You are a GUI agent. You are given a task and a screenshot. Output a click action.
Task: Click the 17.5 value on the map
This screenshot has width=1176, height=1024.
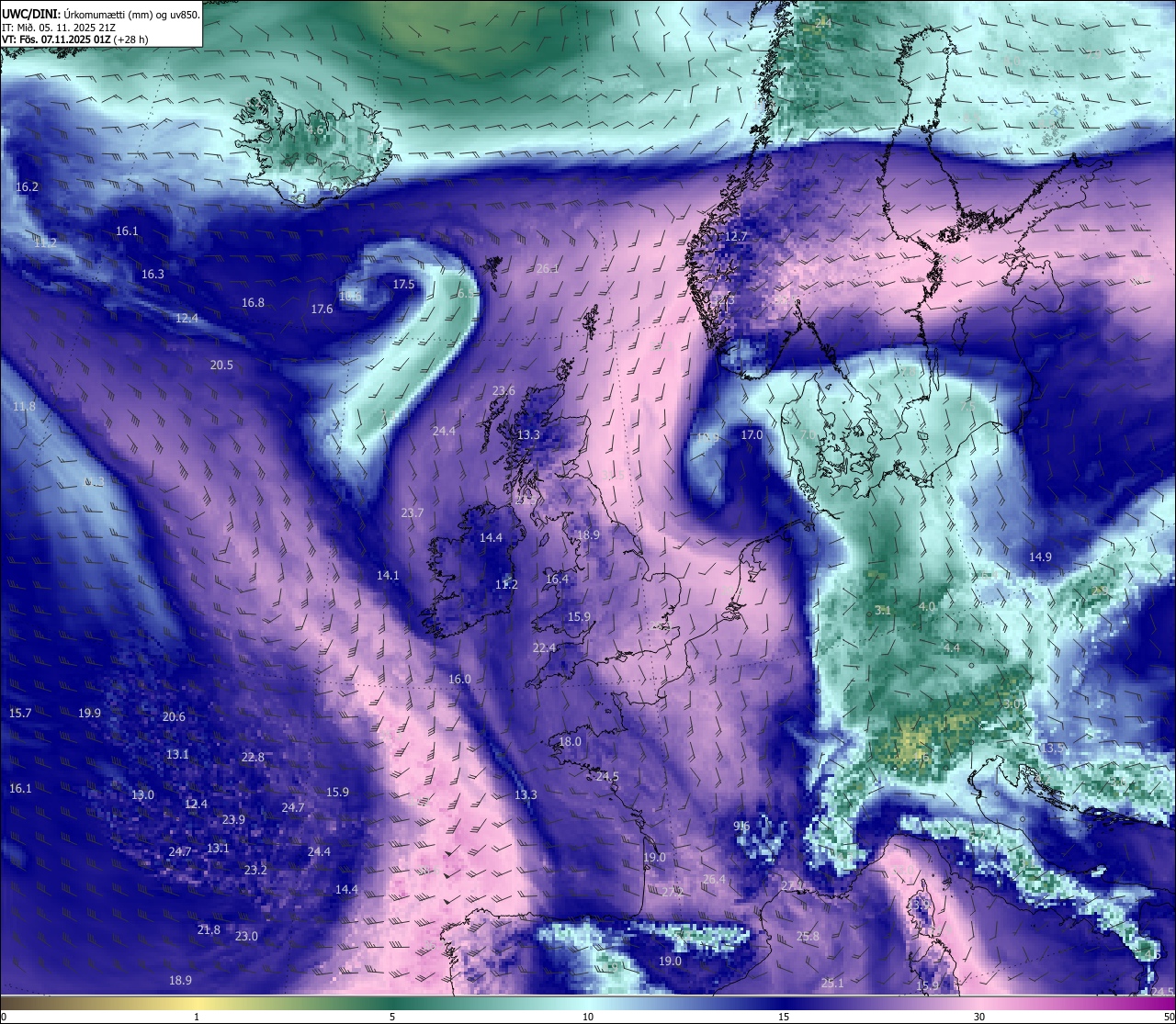pos(403,284)
